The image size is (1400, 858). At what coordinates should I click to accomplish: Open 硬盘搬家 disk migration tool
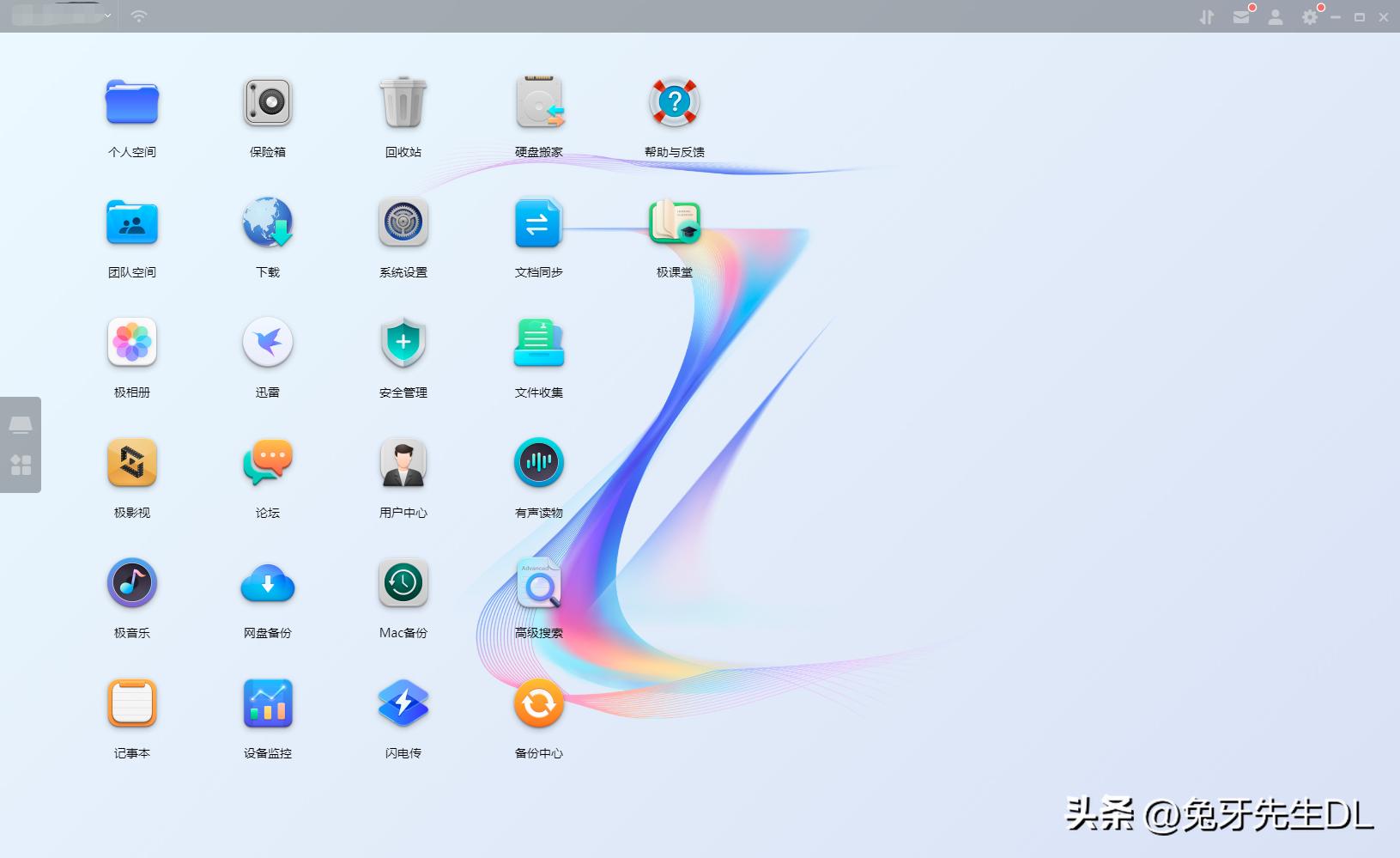coord(539,103)
